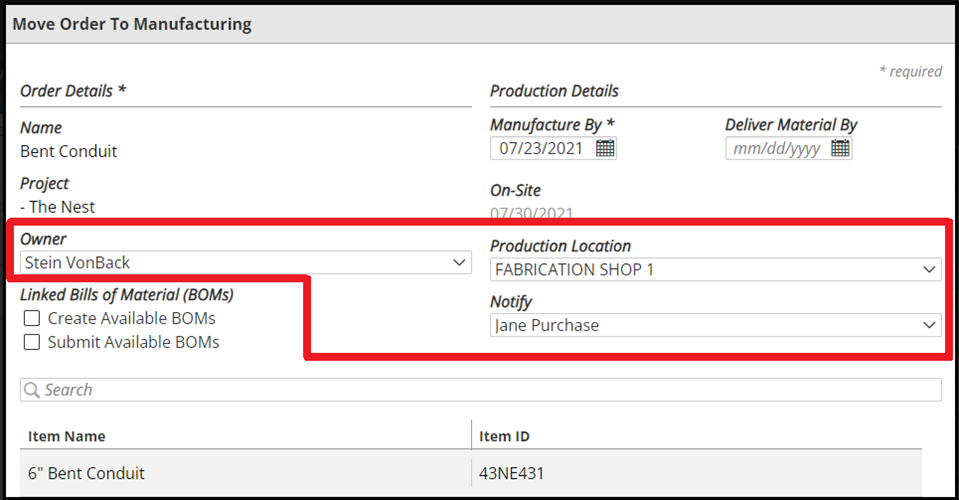The height and width of the screenshot is (500, 959).
Task: Enable Create Available BOMs checkbox
Action: click(32, 319)
